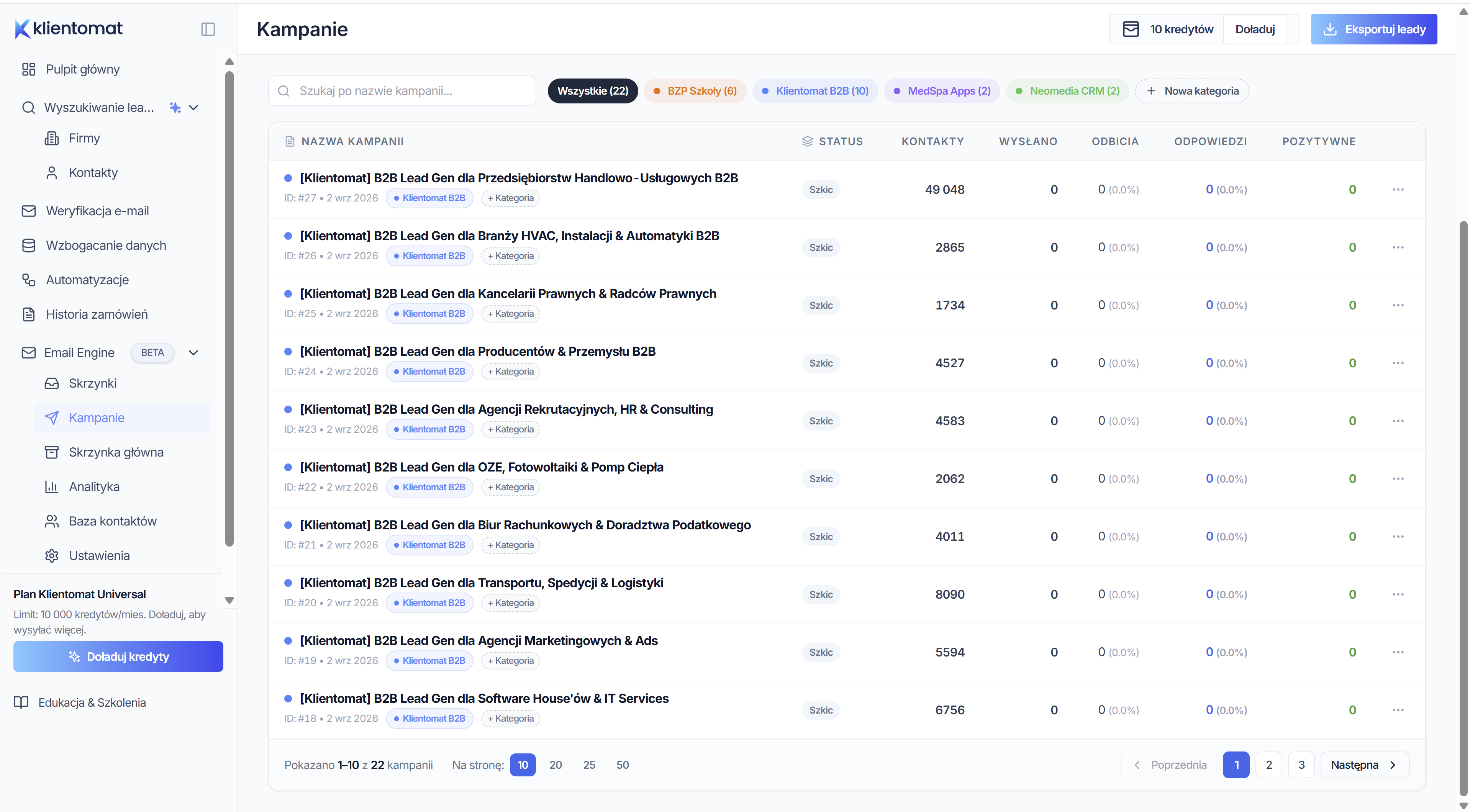The height and width of the screenshot is (812, 1470).
Task: Click the credits envelope icon in header
Action: tap(1131, 29)
